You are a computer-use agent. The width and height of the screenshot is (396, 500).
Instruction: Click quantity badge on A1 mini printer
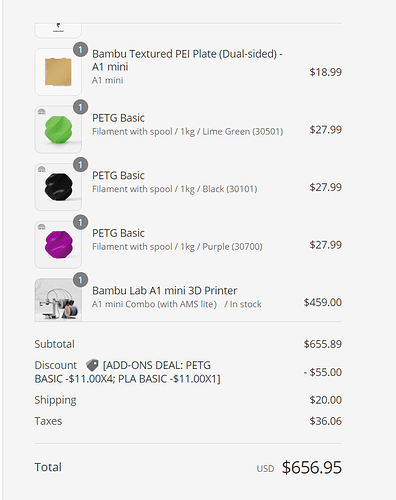tap(80, 280)
